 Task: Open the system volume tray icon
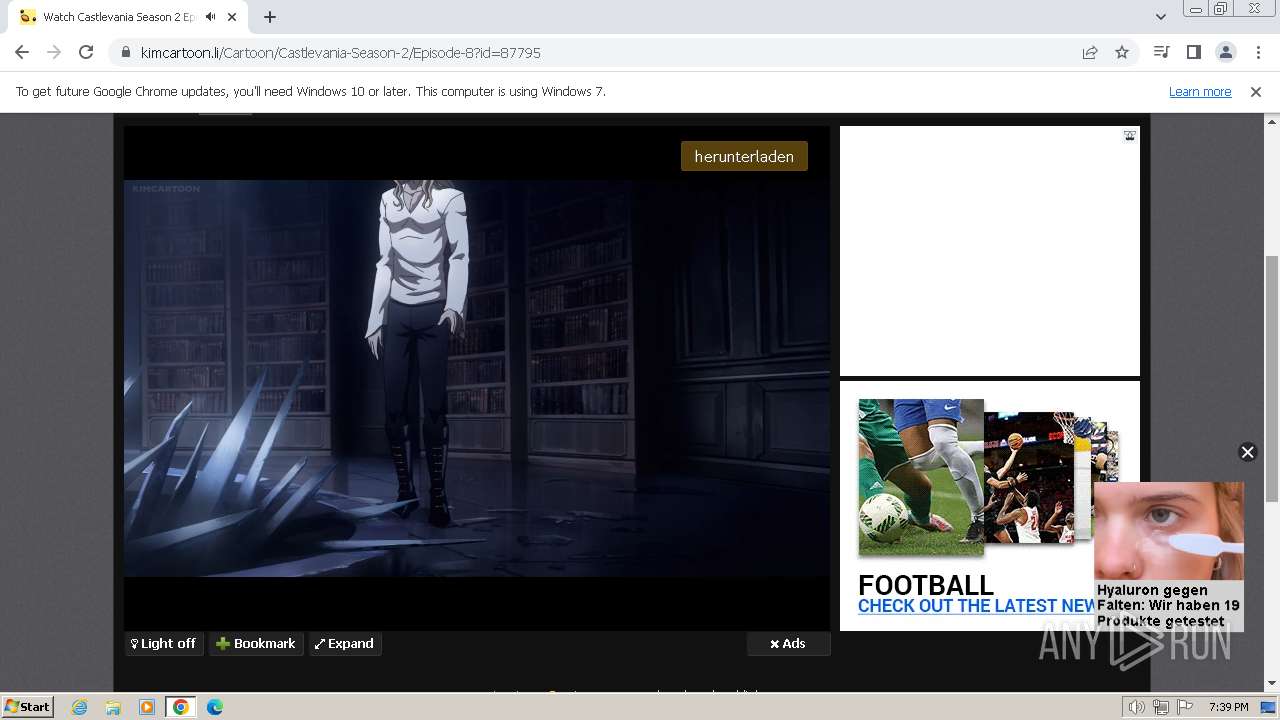point(1137,707)
